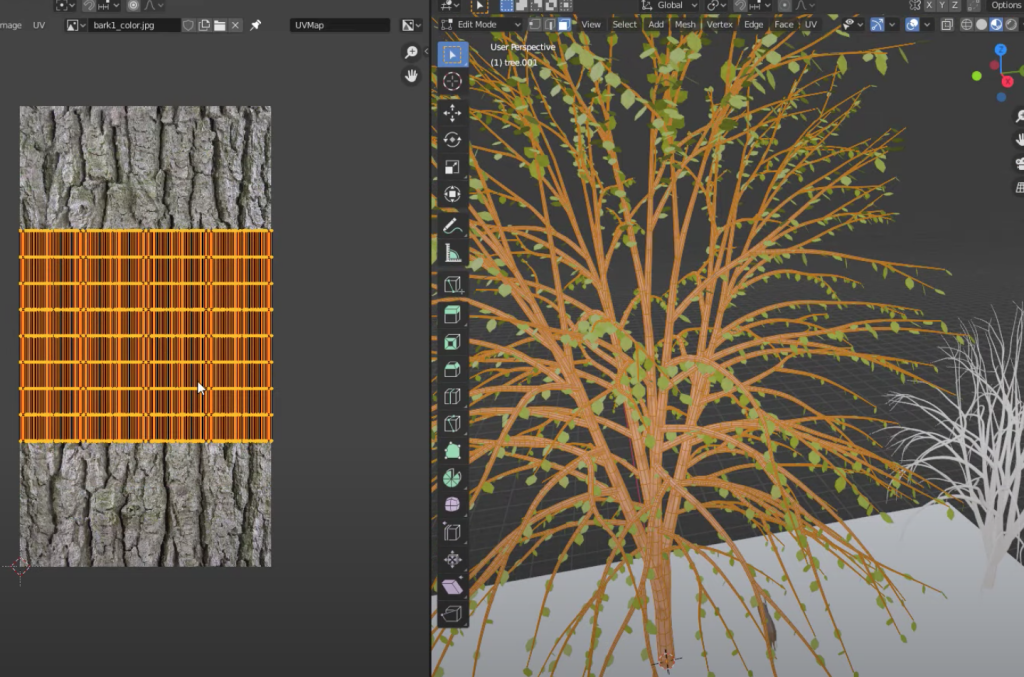The width and height of the screenshot is (1024, 677).
Task: Activate the 3D Cursor tool
Action: coord(452,81)
